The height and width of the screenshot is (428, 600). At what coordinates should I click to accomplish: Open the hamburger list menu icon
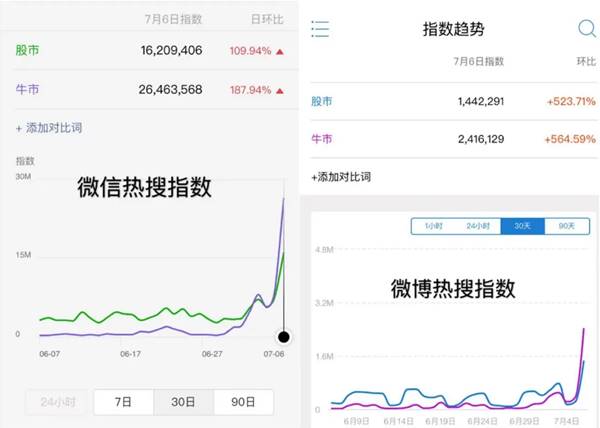click(320, 29)
